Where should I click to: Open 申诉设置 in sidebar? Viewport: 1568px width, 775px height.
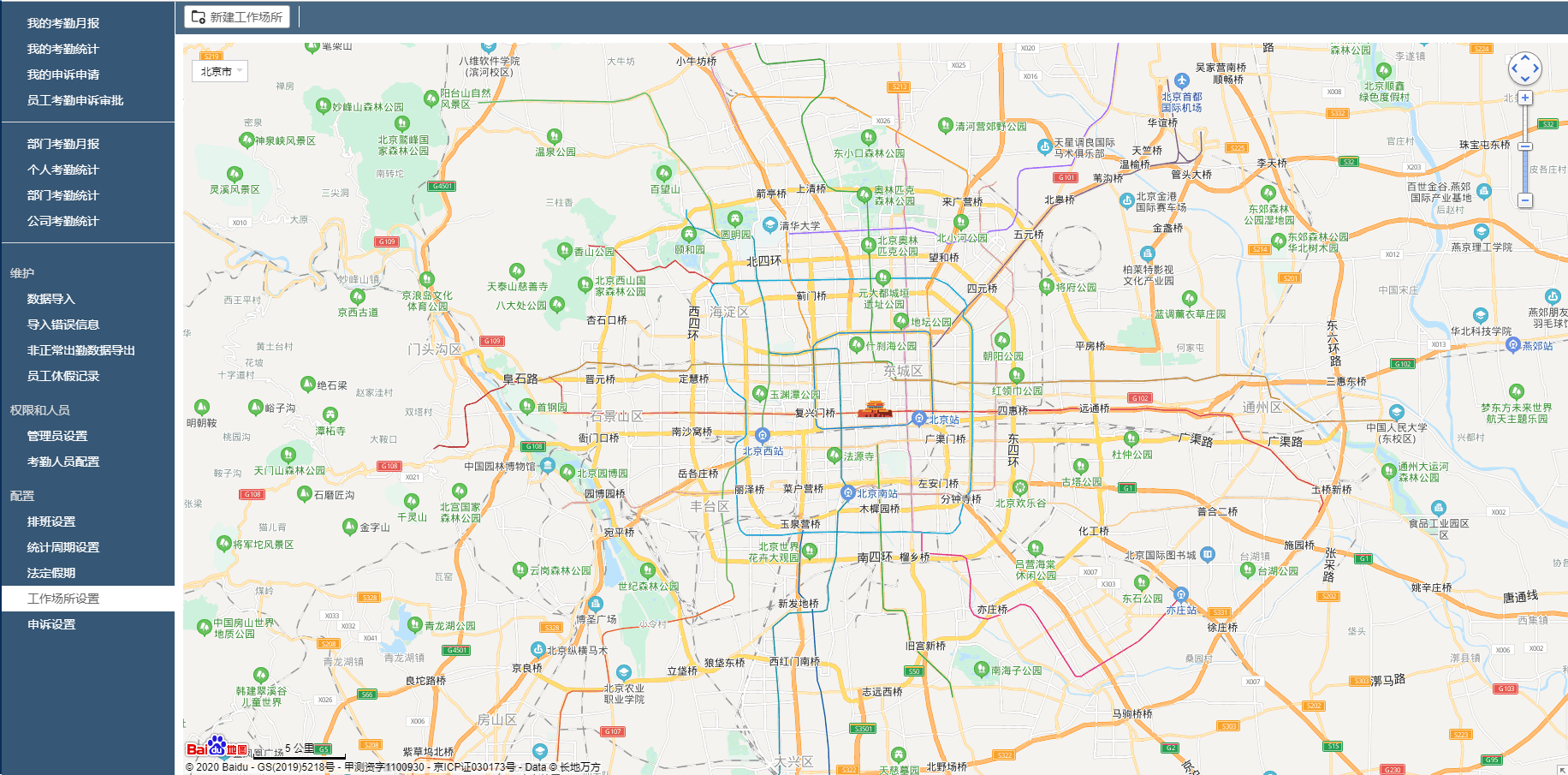51,624
